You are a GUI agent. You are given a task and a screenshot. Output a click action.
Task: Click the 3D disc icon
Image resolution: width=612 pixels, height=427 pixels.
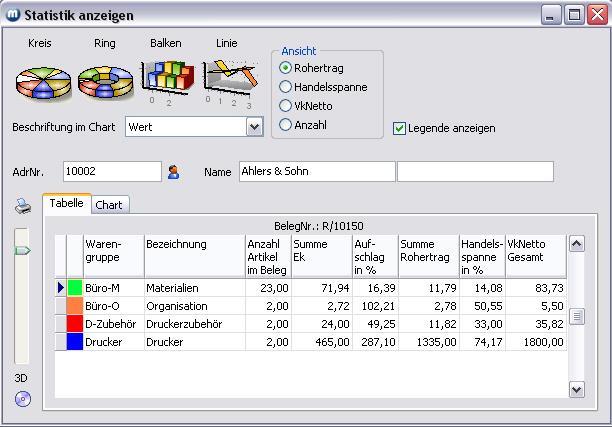point(22,398)
